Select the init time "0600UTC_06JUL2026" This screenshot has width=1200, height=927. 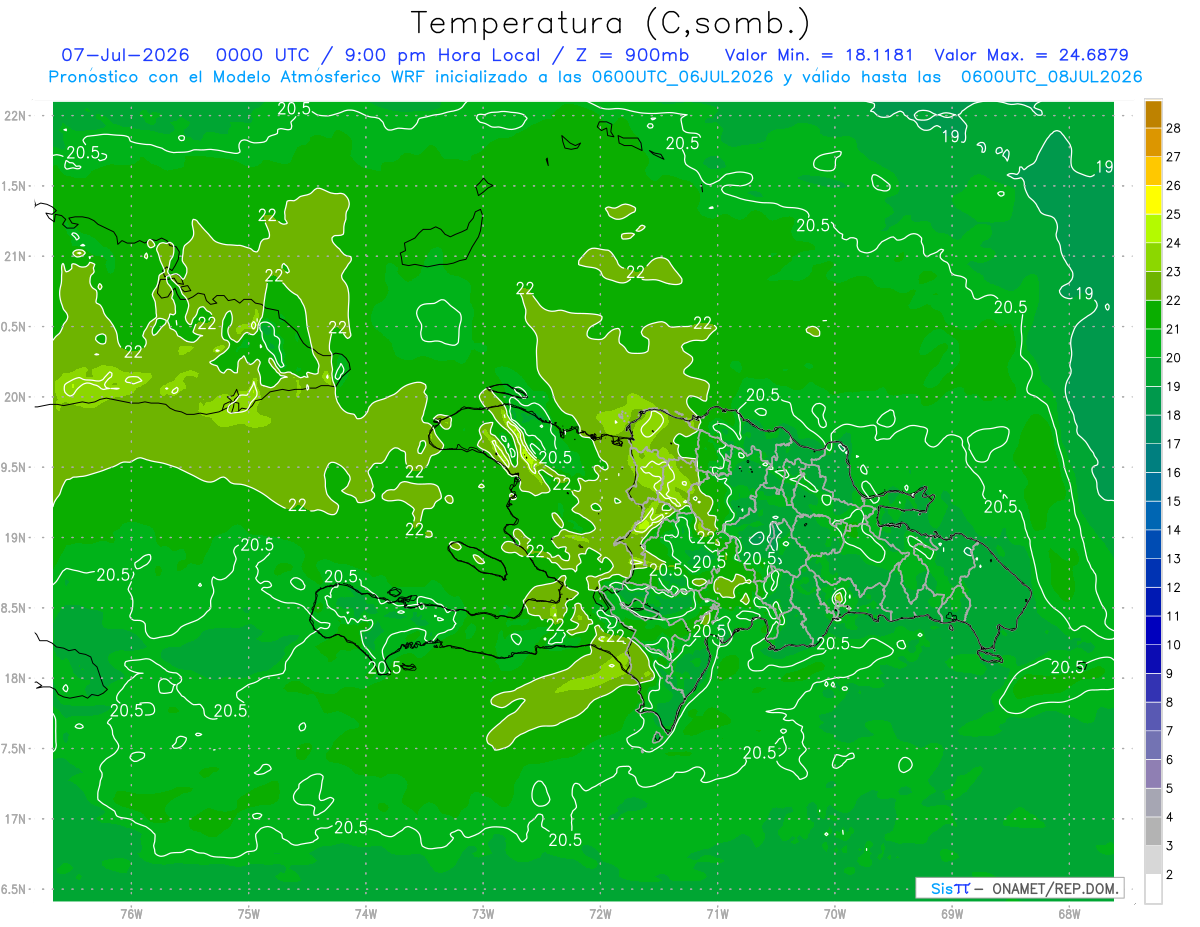pyautogui.click(x=683, y=77)
